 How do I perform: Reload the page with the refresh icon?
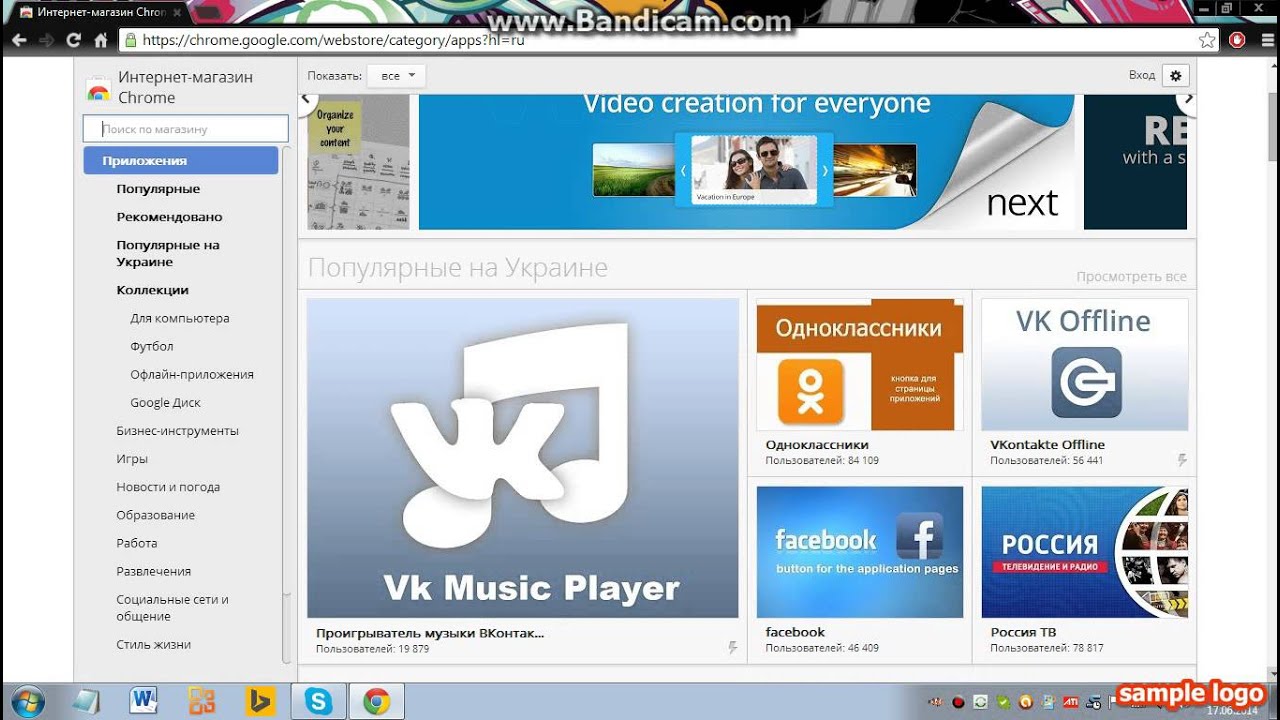click(73, 40)
